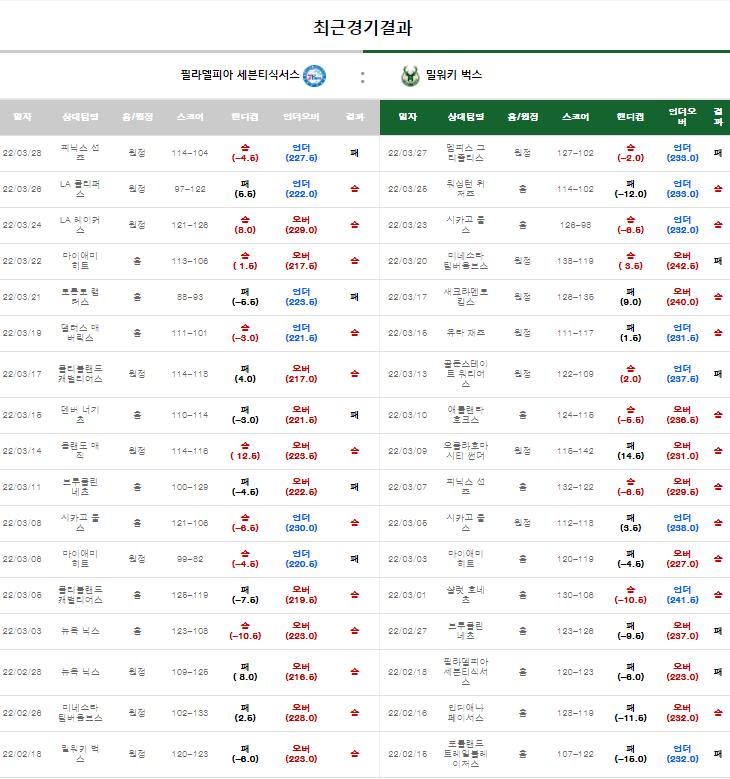Click the 샬럿 호네츠 opponent cell
Image resolution: width=730 pixels, height=779 pixels.
[x=466, y=595]
